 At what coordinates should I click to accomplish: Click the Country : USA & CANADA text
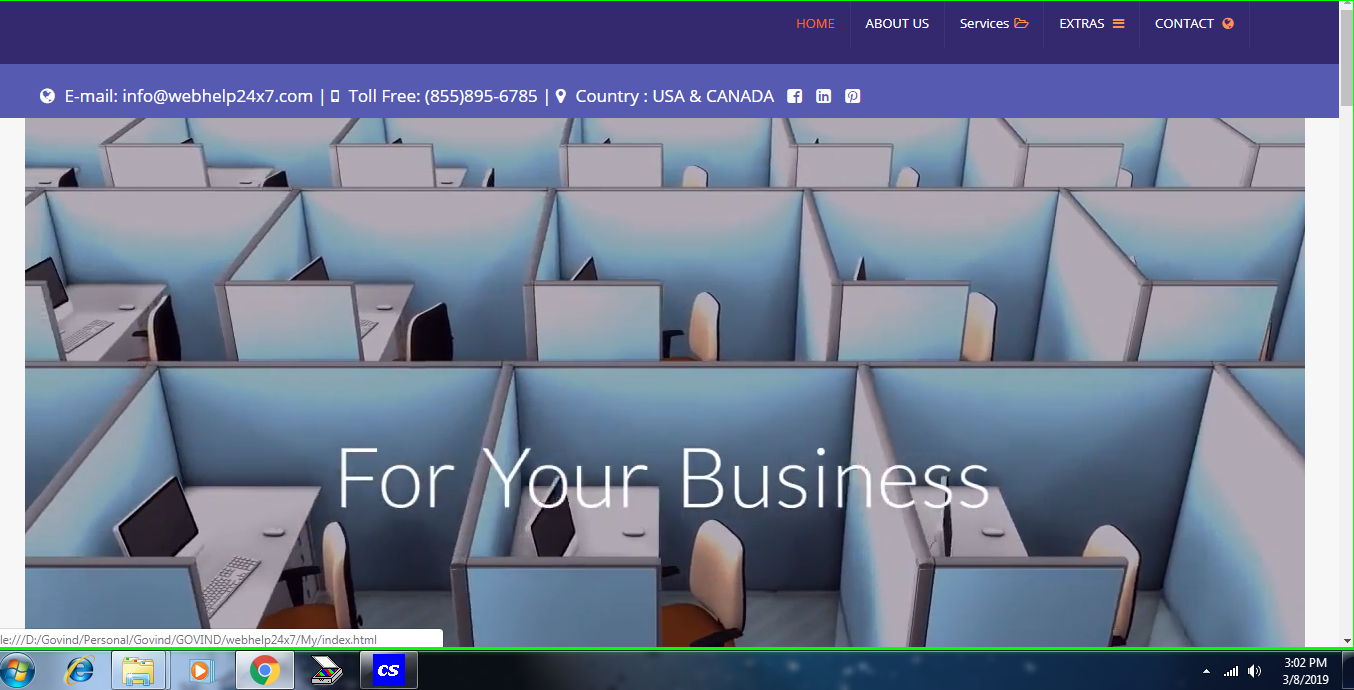(675, 96)
